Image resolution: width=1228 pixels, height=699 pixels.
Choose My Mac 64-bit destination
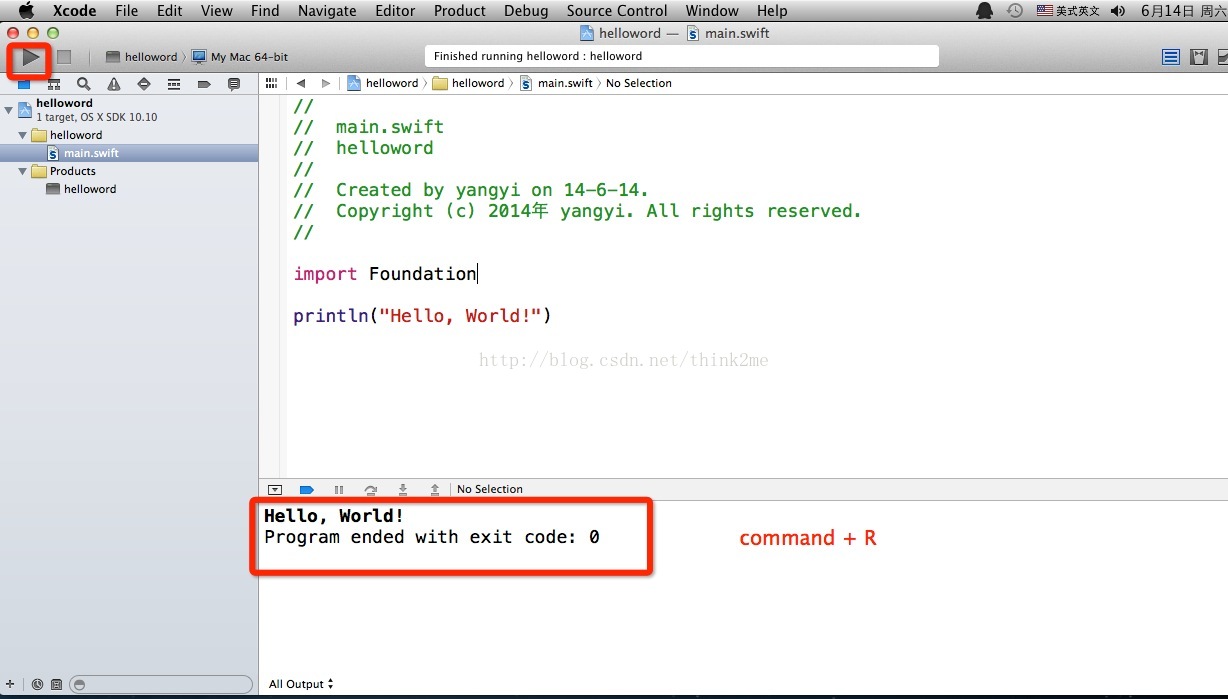240,57
